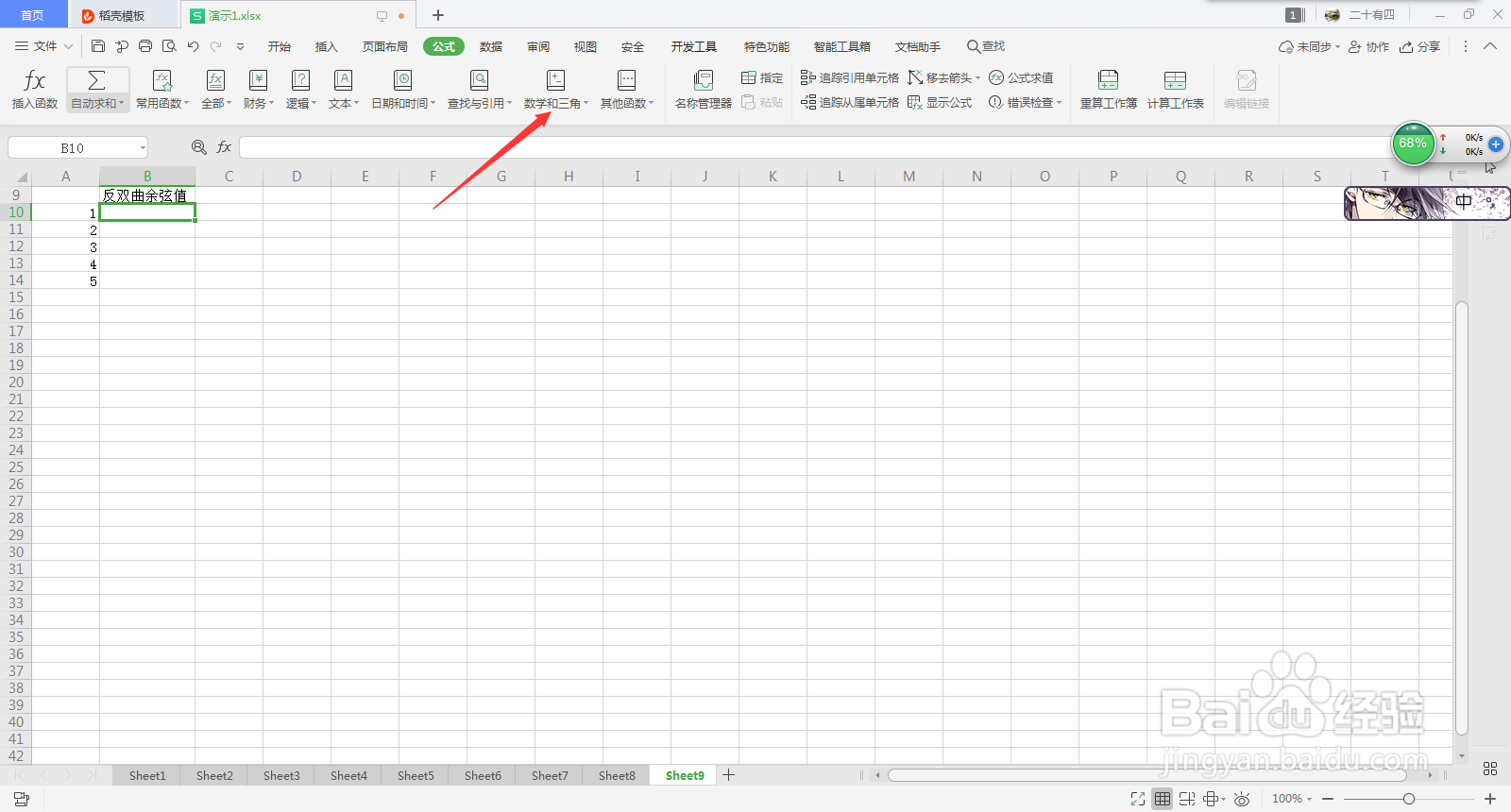
Task: Expand the quick access toolbar customize arrow
Action: coord(240,46)
